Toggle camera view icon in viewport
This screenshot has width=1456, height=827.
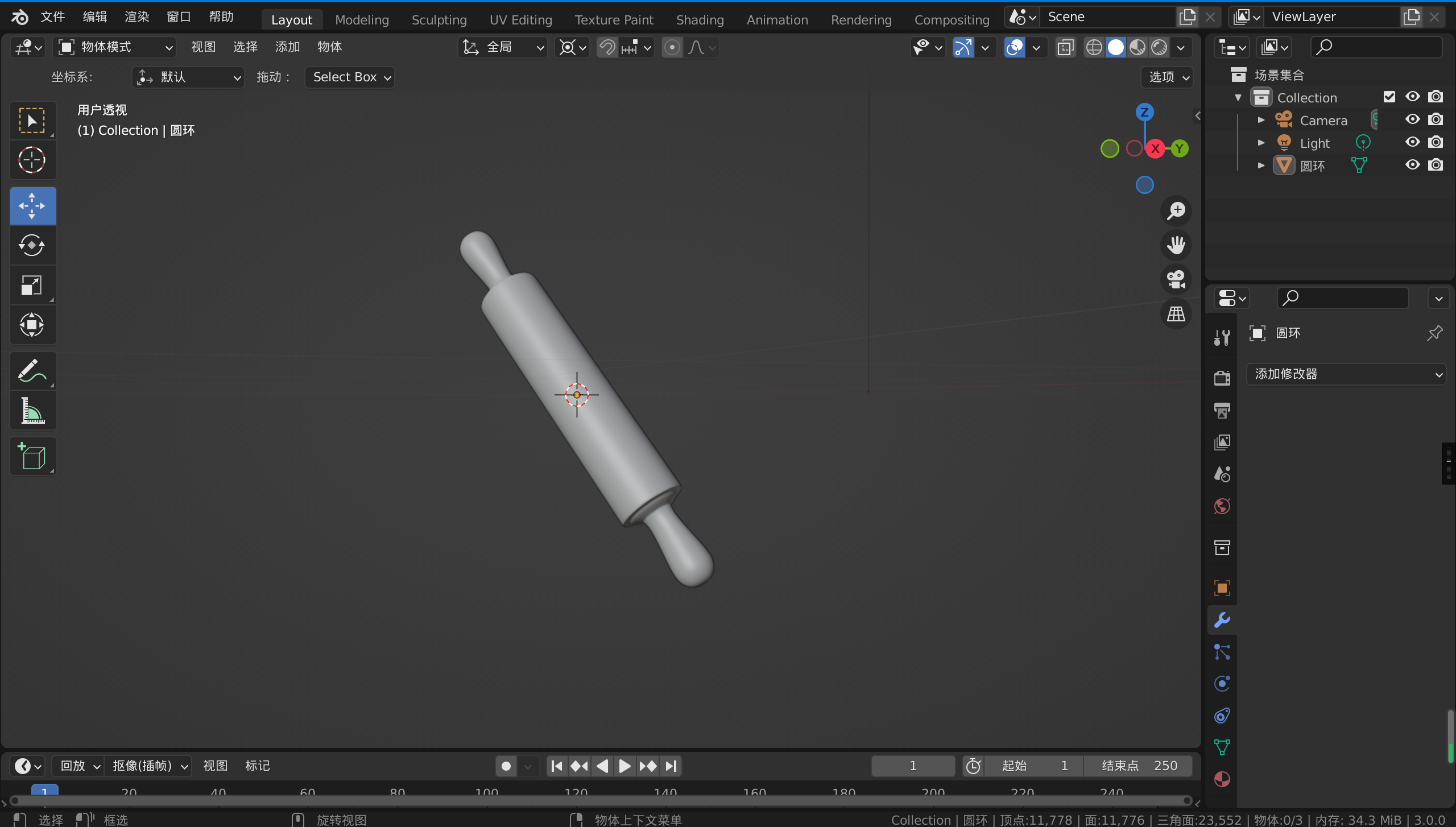[1176, 279]
